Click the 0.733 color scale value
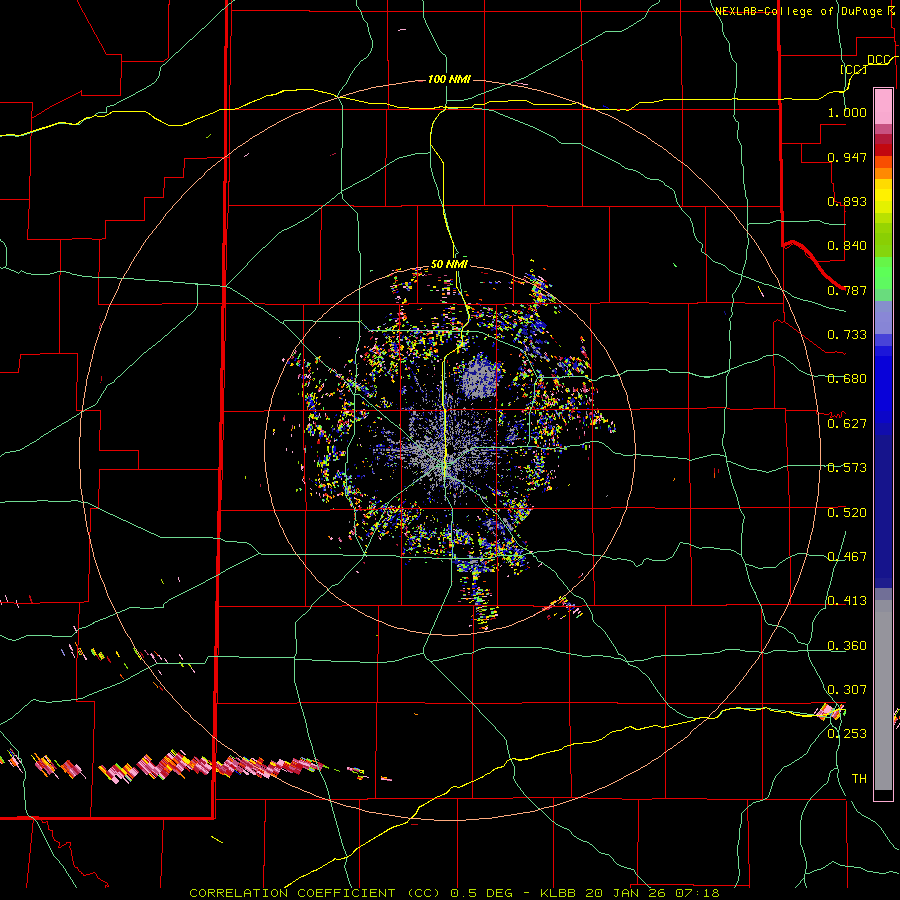The width and height of the screenshot is (900, 900). click(x=847, y=335)
